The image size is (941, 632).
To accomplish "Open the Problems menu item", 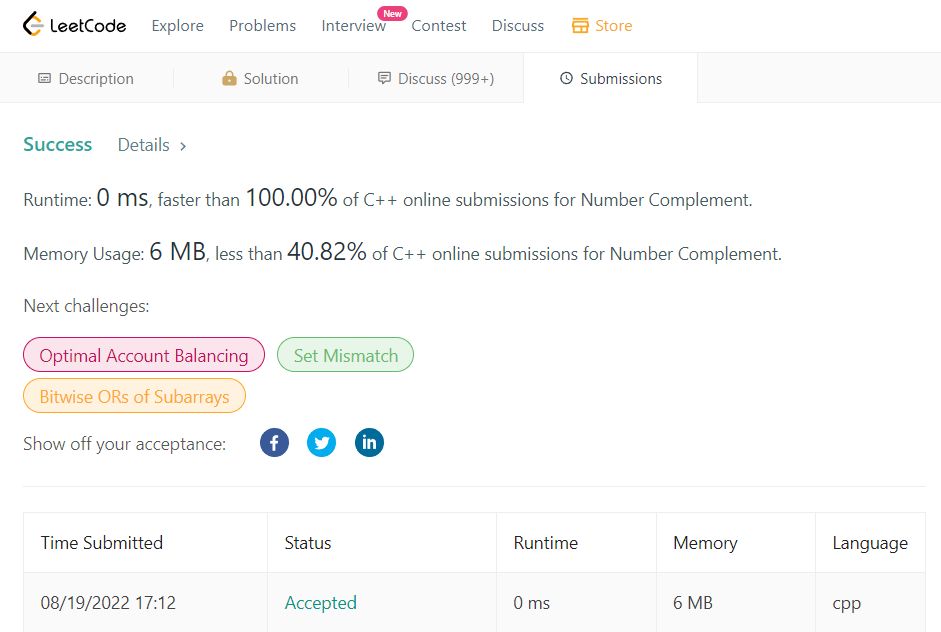I will point(262,26).
